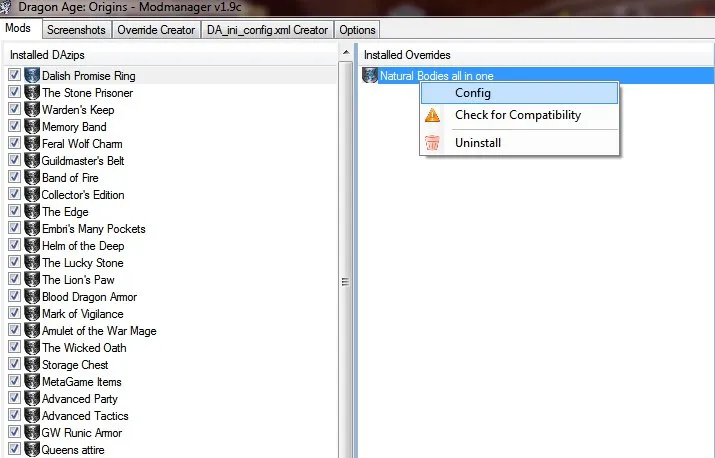Select the Collector's Edition row
The image size is (715, 458).
point(171,195)
